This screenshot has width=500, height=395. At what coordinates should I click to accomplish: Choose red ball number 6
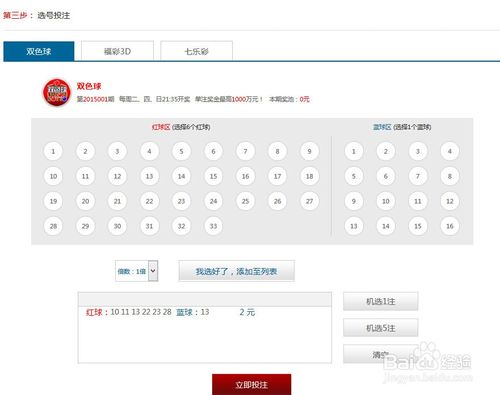[213, 151]
